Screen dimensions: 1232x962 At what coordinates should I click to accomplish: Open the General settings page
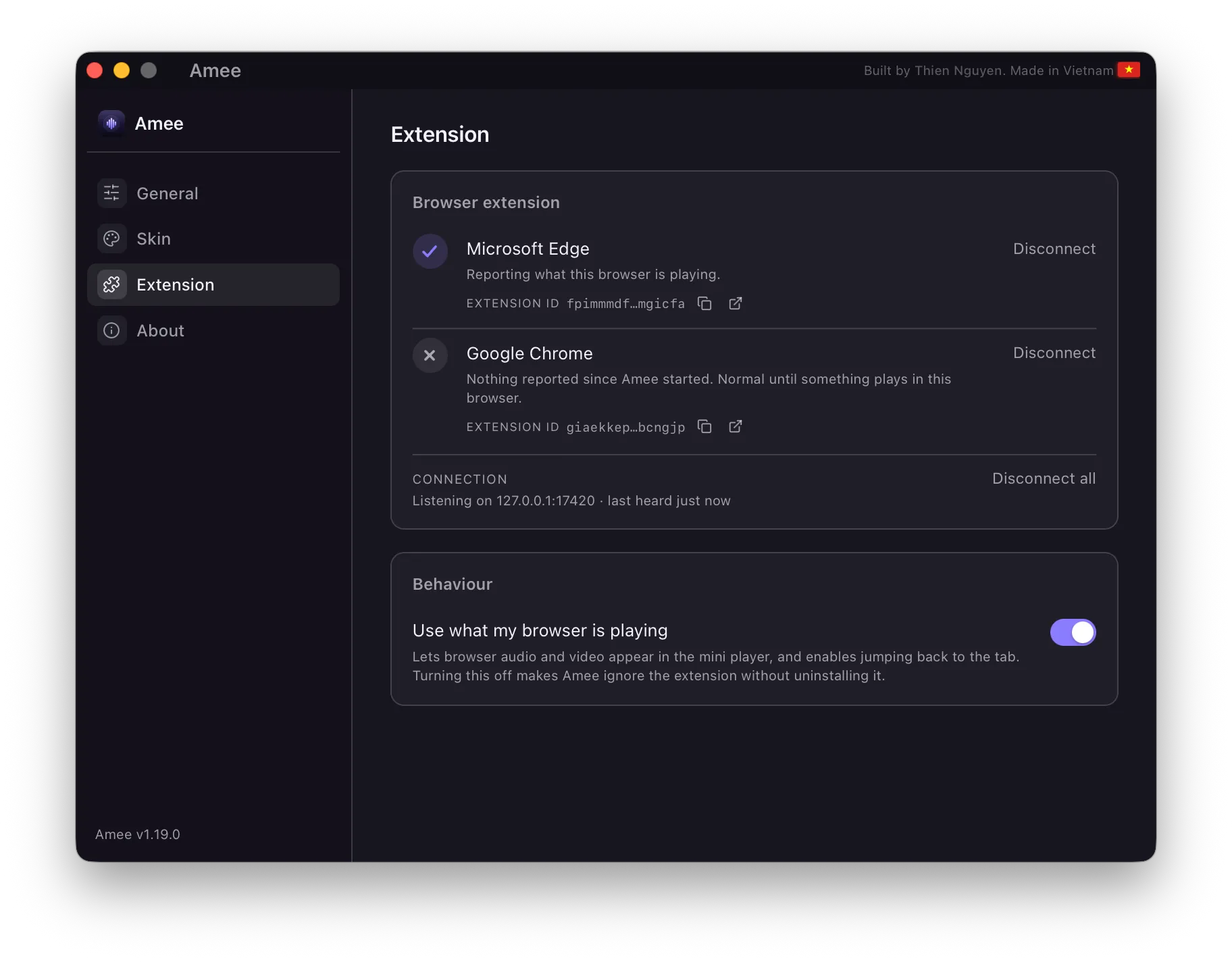tap(213, 193)
